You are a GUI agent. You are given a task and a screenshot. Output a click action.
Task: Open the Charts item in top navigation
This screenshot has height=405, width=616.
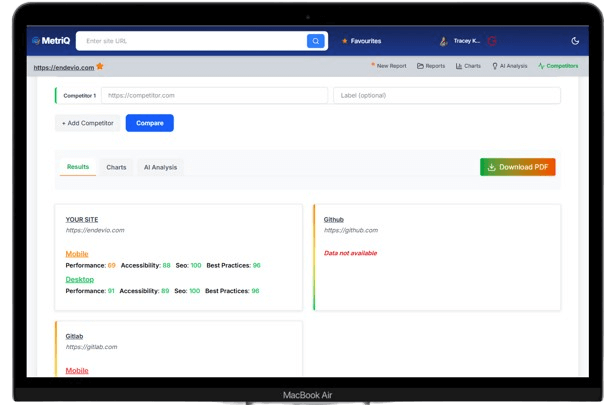pos(468,66)
